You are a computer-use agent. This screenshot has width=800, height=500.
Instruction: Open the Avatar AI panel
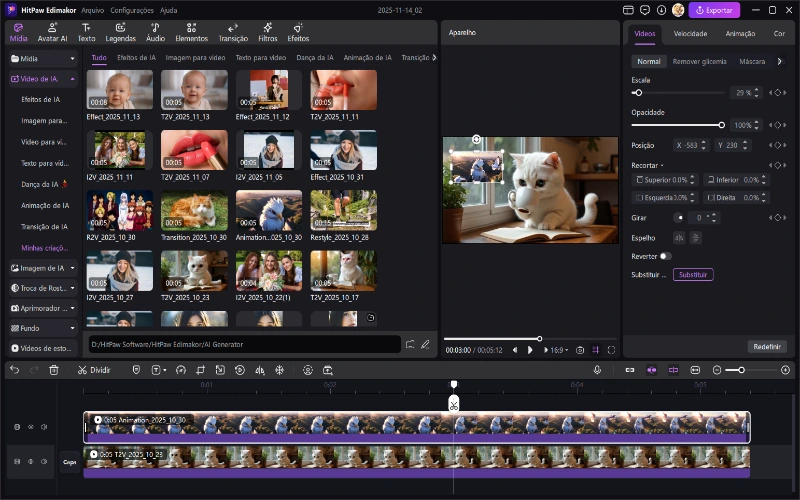(x=52, y=32)
